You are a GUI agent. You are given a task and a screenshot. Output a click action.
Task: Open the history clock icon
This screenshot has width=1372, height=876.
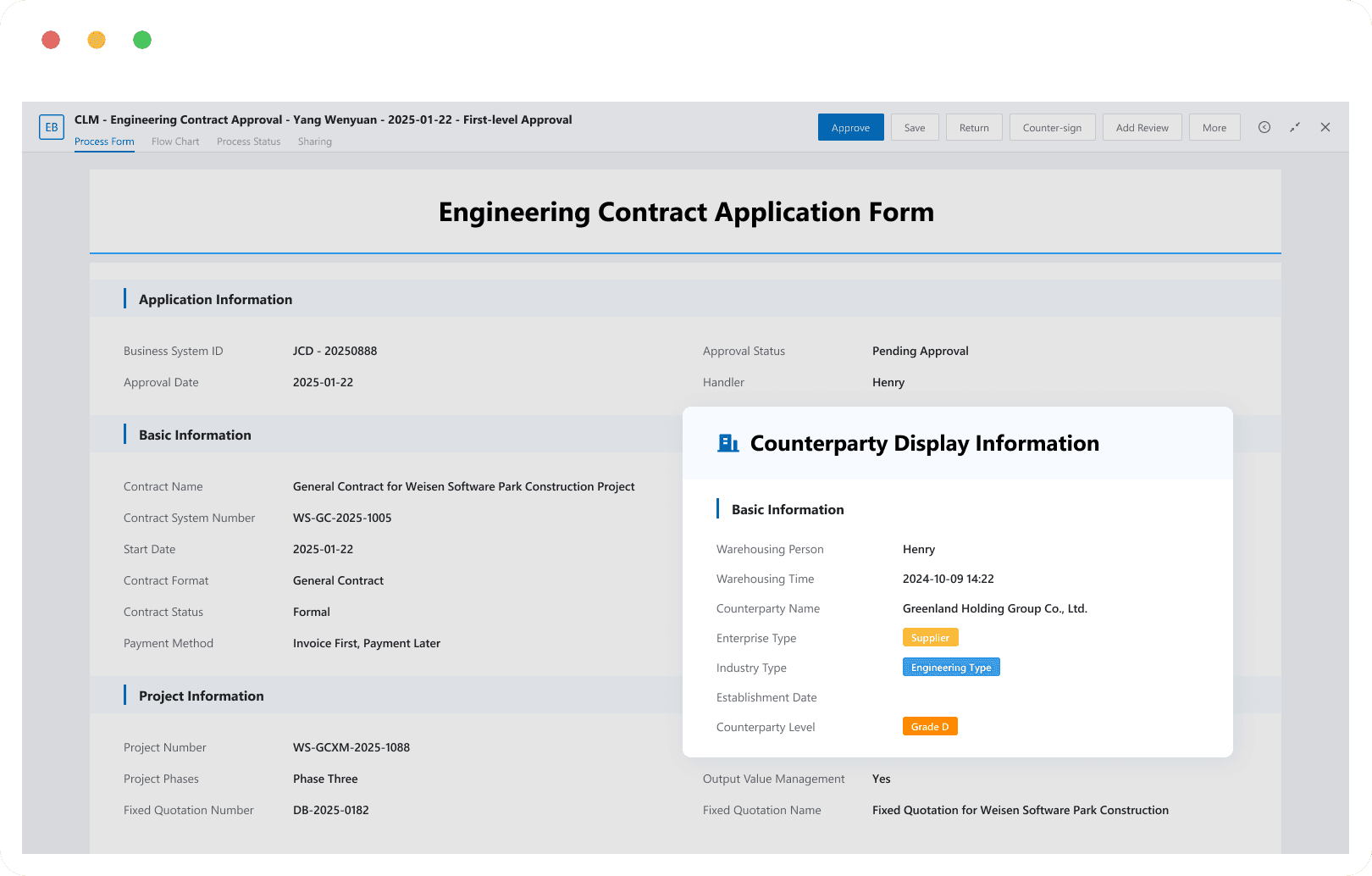tap(1264, 127)
